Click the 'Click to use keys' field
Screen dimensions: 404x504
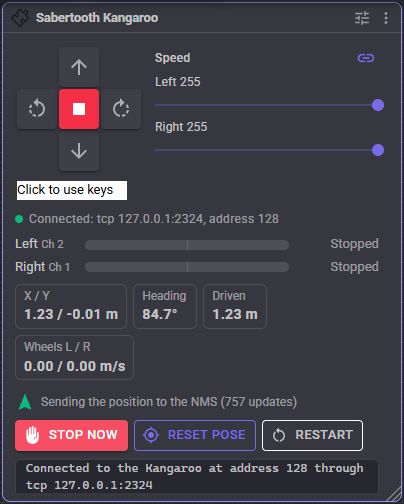tap(72, 190)
